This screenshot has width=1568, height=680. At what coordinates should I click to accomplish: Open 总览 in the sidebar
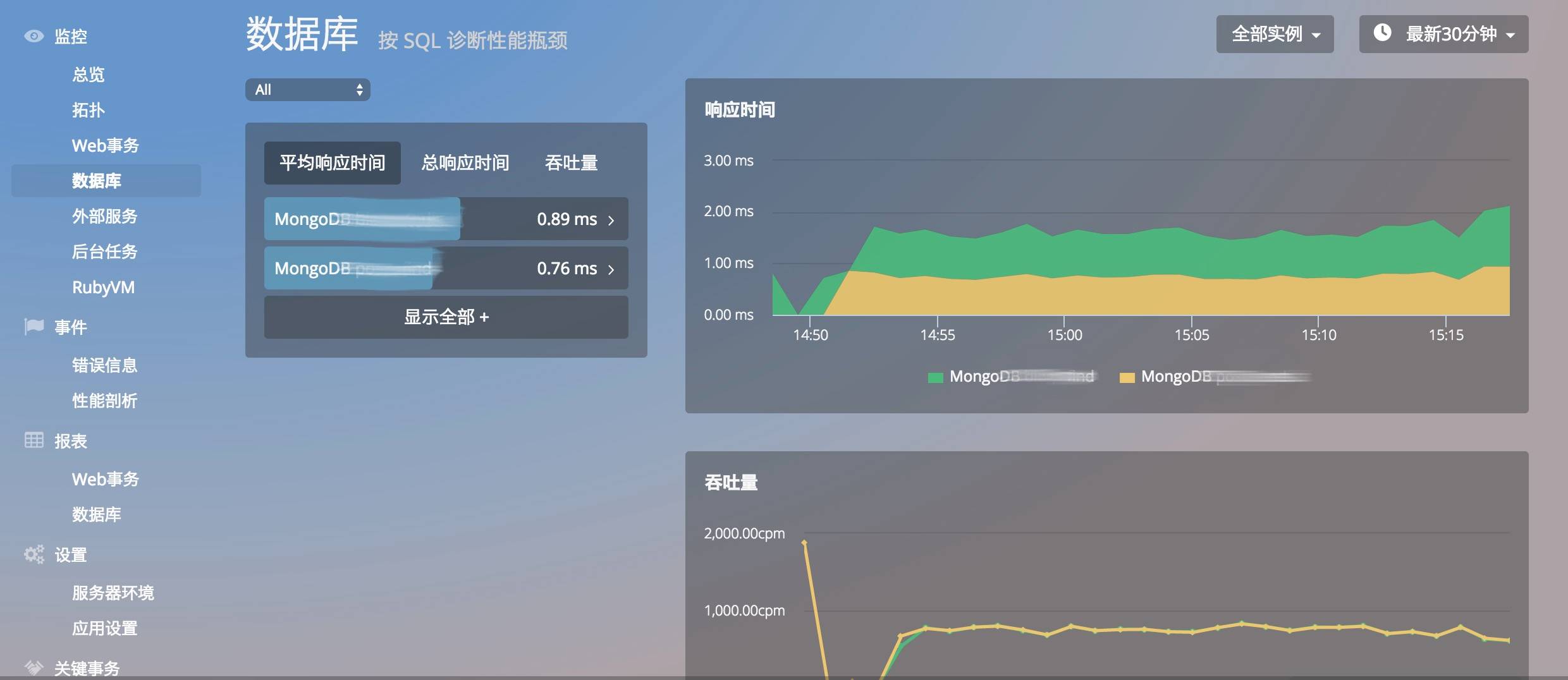point(89,75)
